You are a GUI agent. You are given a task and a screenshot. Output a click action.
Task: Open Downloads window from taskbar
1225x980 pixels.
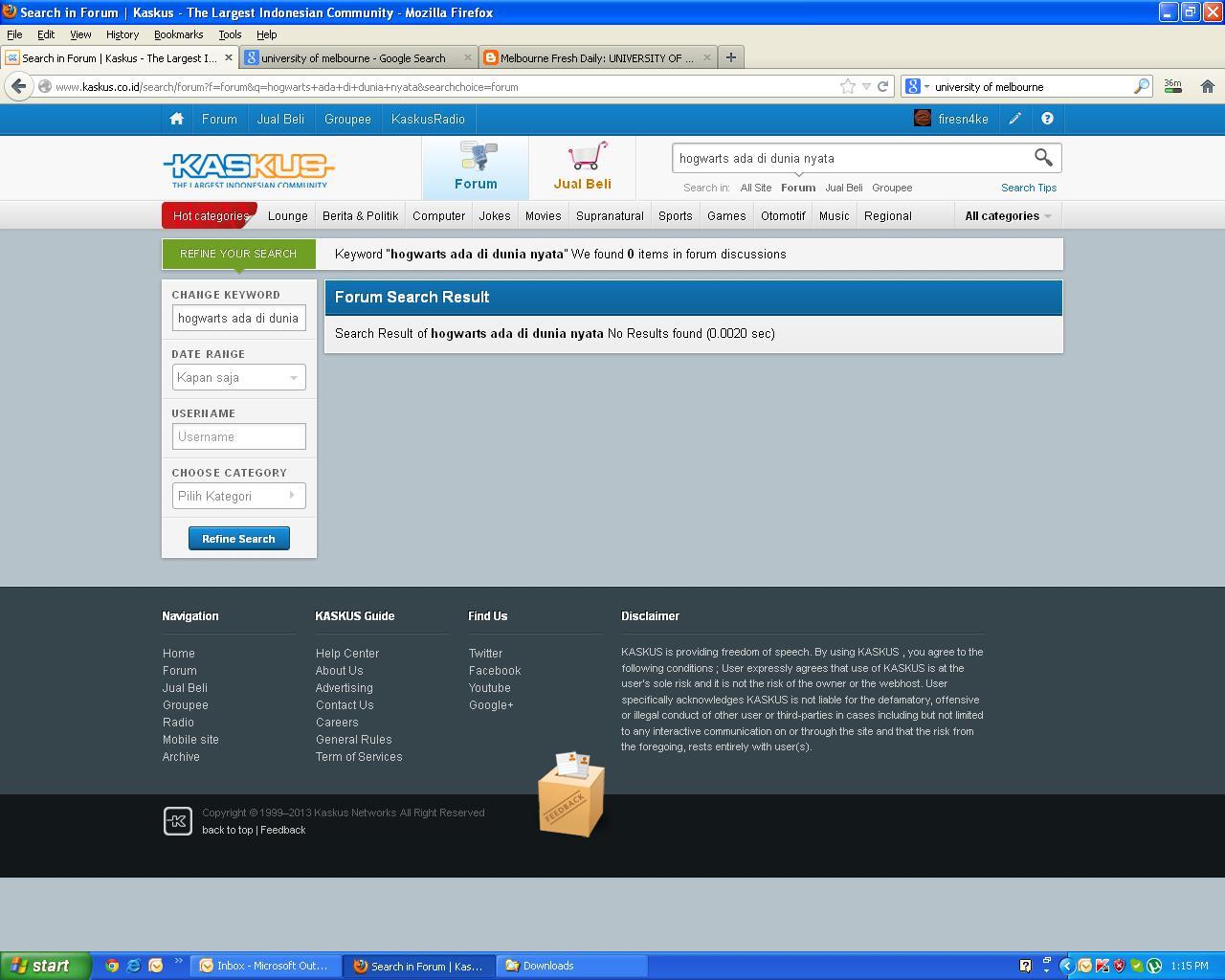click(572, 966)
